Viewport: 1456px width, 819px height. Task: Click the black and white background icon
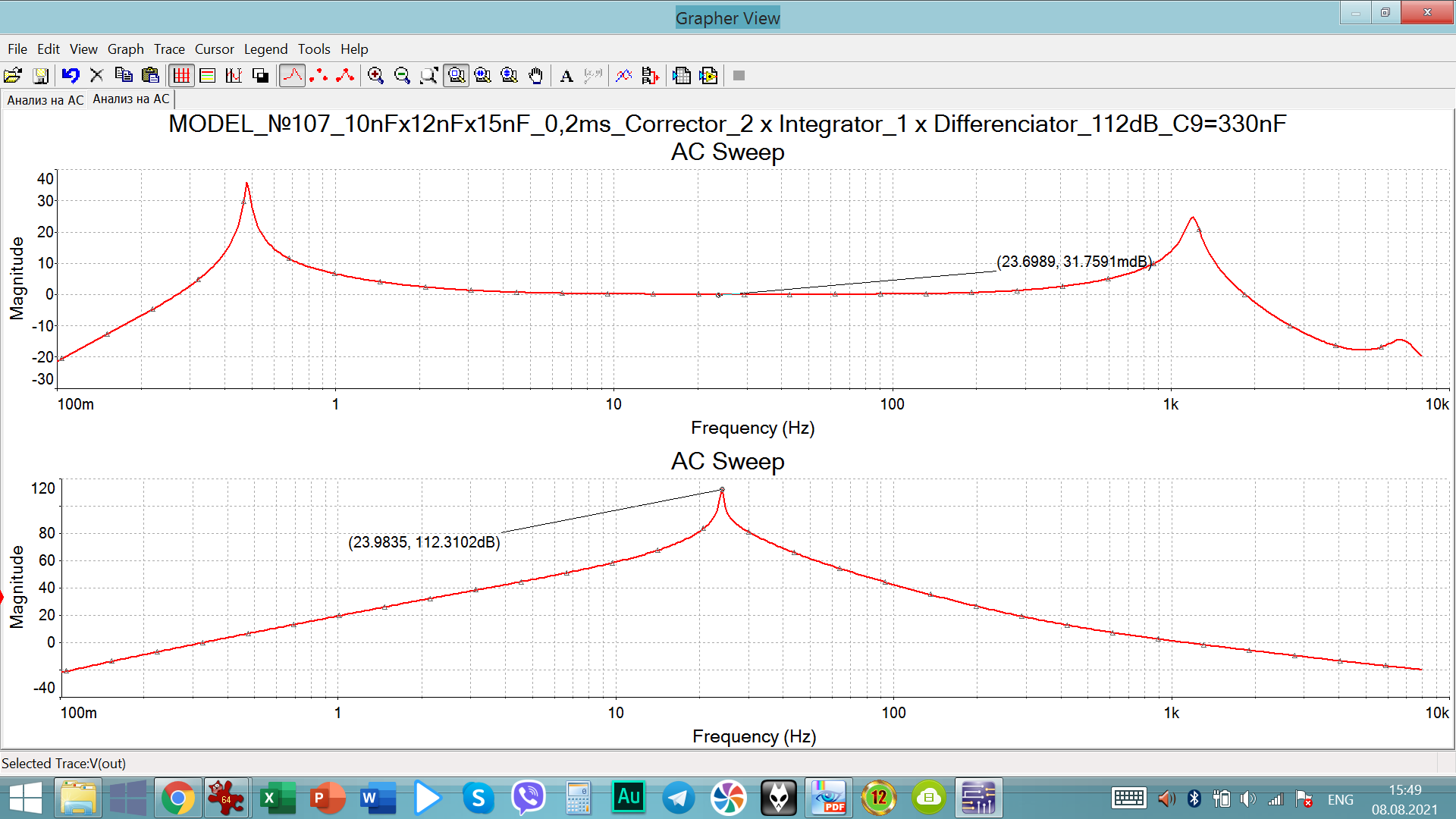click(260, 75)
